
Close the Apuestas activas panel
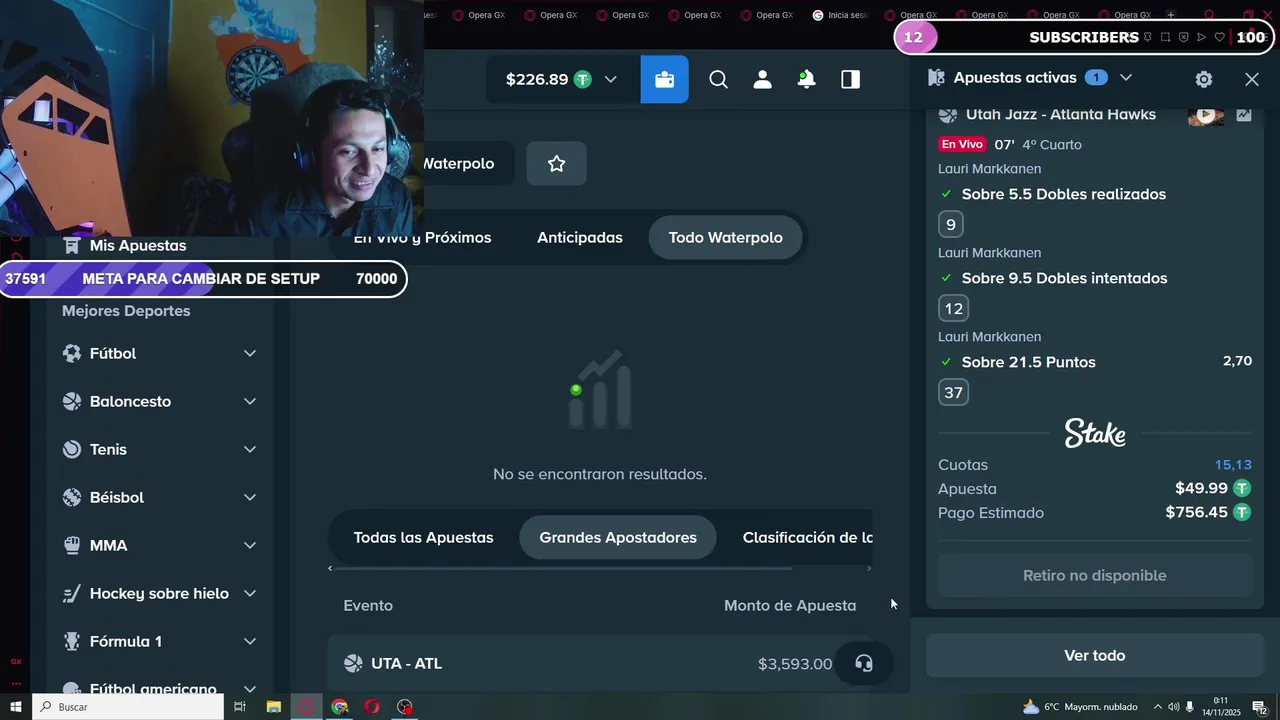(x=1252, y=79)
